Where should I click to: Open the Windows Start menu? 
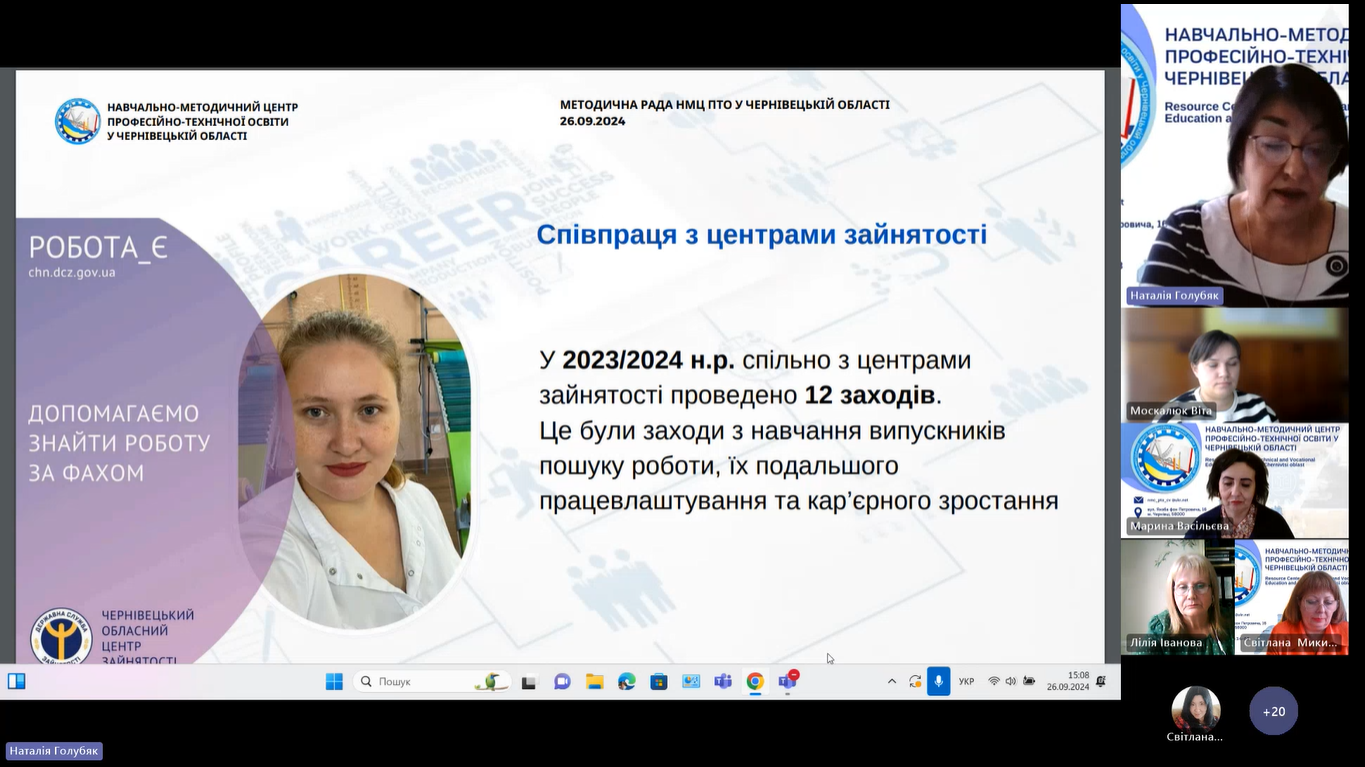tap(334, 681)
